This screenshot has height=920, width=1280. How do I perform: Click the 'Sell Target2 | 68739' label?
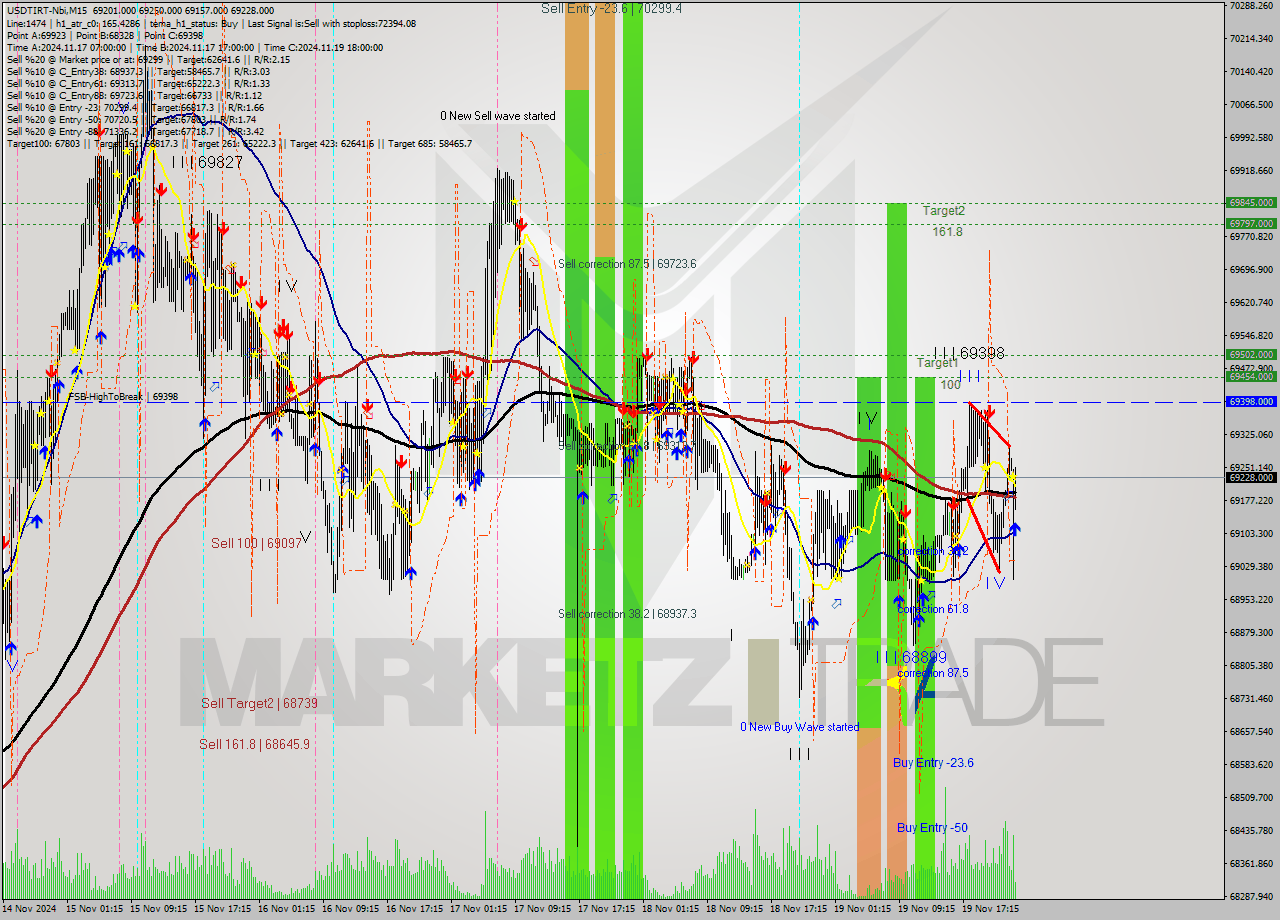pyautogui.click(x=259, y=704)
